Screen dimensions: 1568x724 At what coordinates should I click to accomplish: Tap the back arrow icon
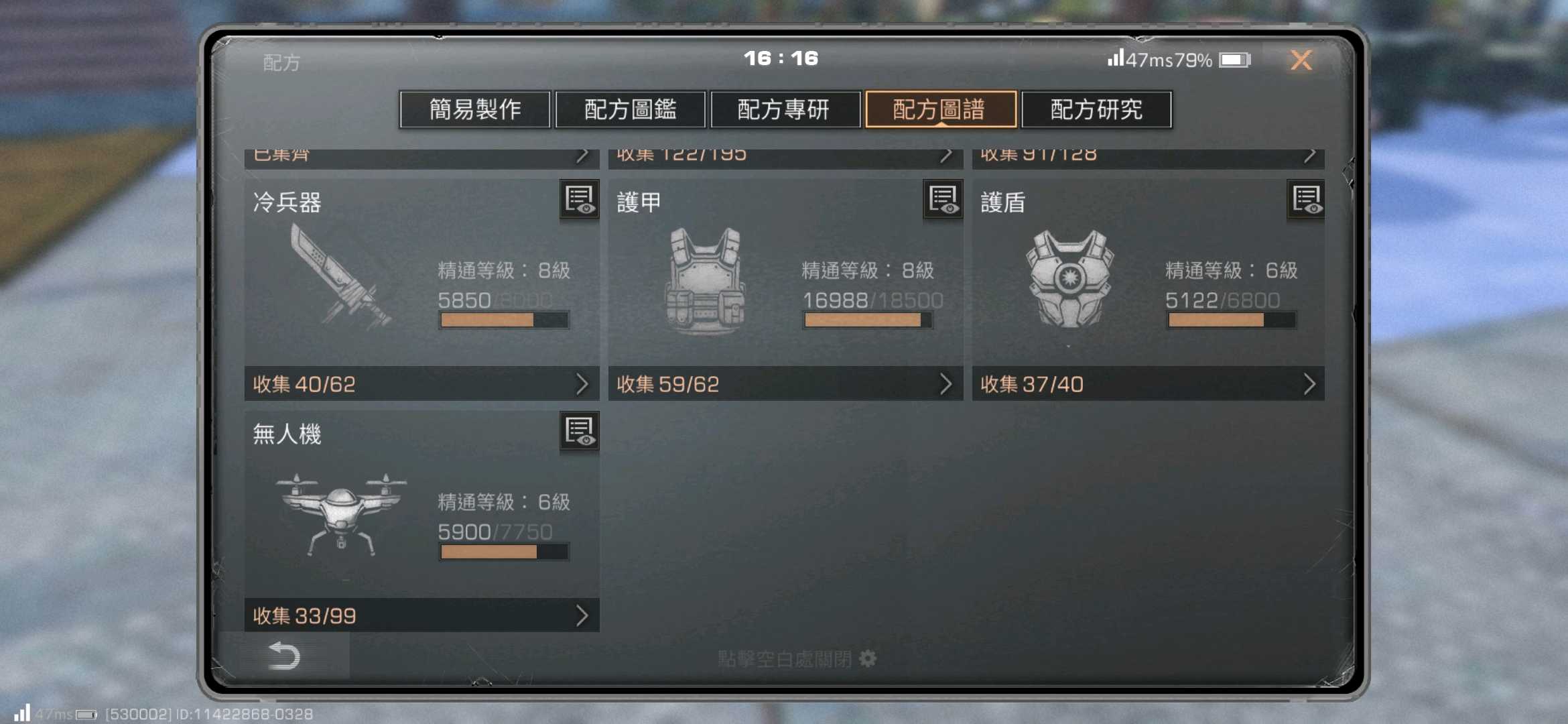[x=283, y=656]
